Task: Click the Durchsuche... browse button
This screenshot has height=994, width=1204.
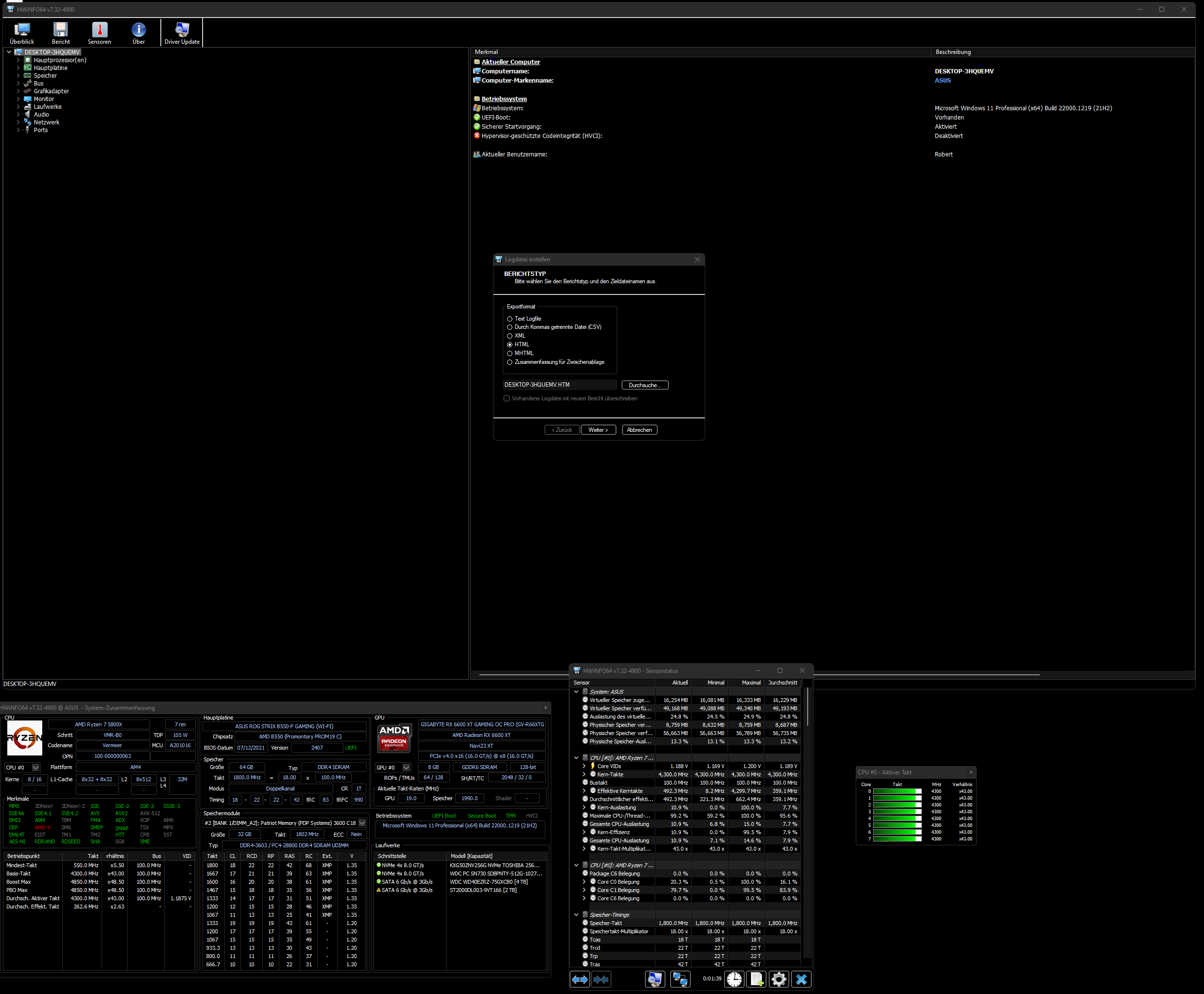Action: (644, 385)
